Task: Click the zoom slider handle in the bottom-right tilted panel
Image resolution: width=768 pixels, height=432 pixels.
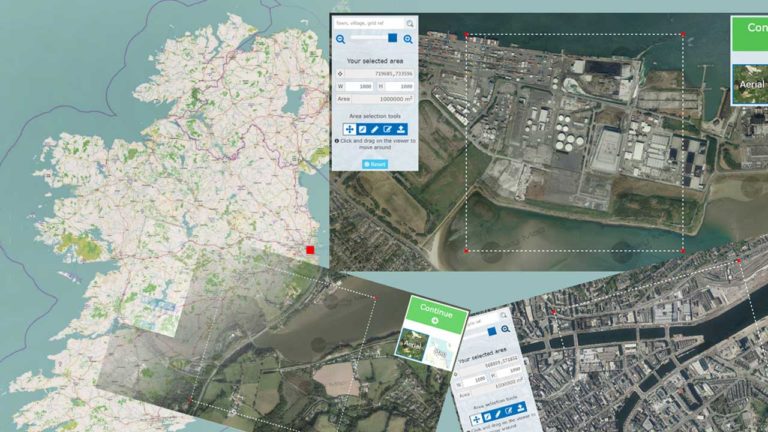Action: pyautogui.click(x=492, y=332)
